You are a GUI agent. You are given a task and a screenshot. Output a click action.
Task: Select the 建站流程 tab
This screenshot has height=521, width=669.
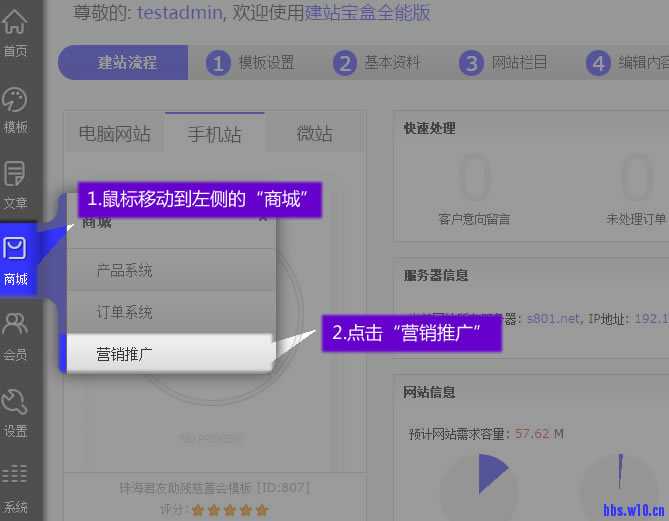127,63
